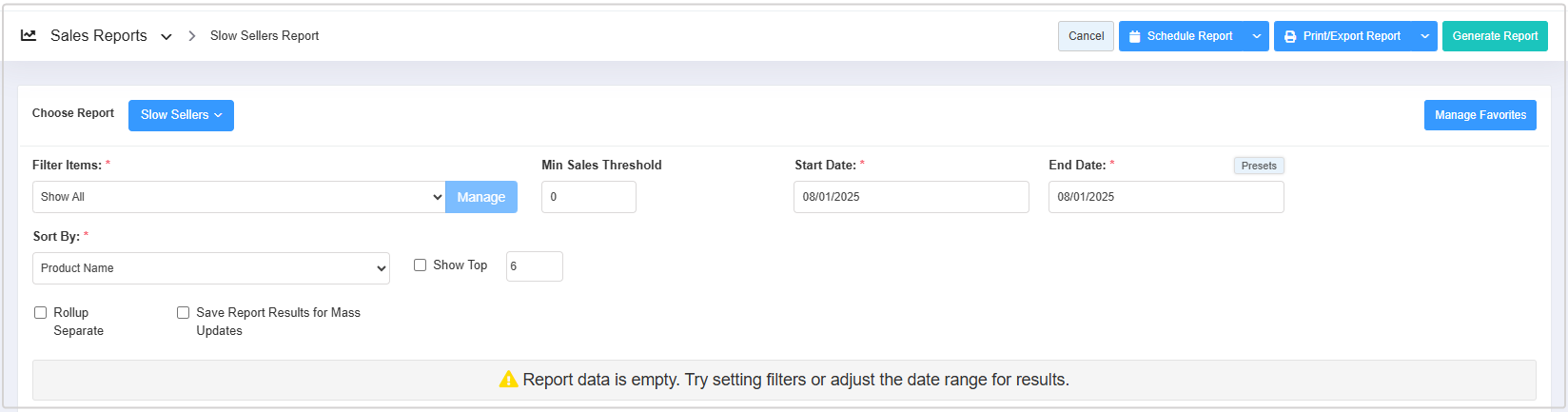Open Manage Favorites

(1480, 115)
